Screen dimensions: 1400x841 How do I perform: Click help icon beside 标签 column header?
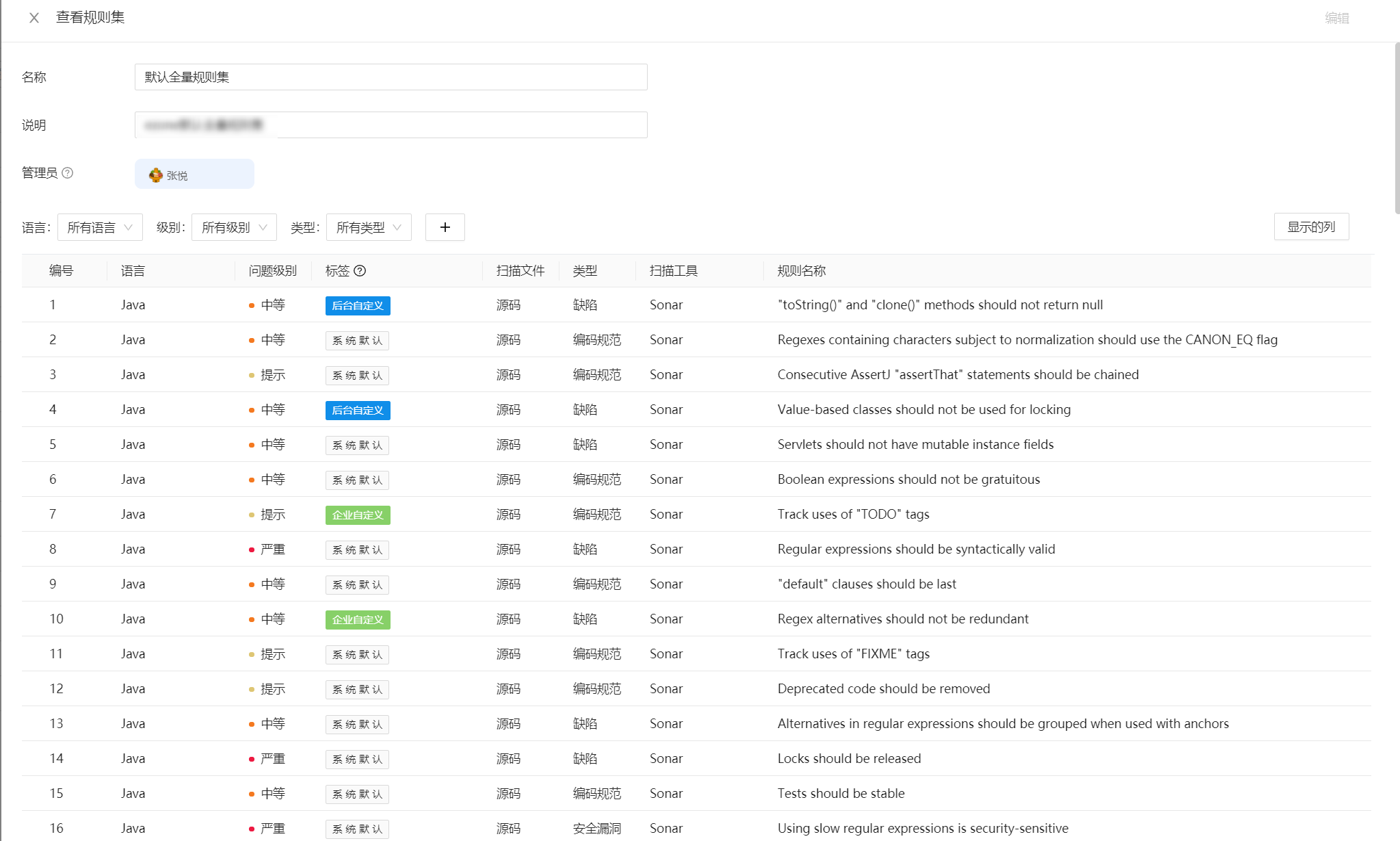tap(360, 271)
